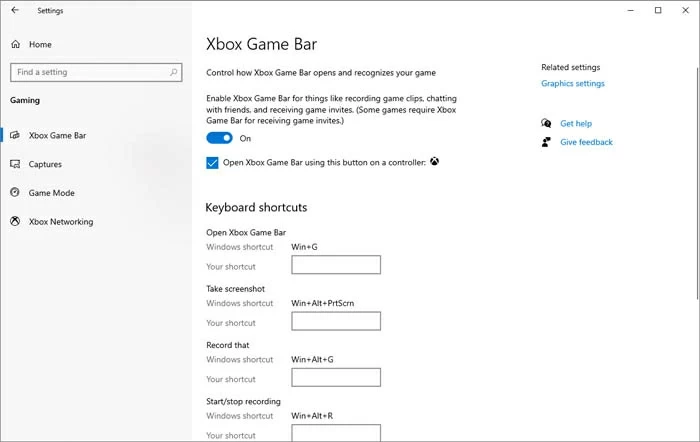700x442 pixels.
Task: Click the Give feedback link
Action: (586, 142)
